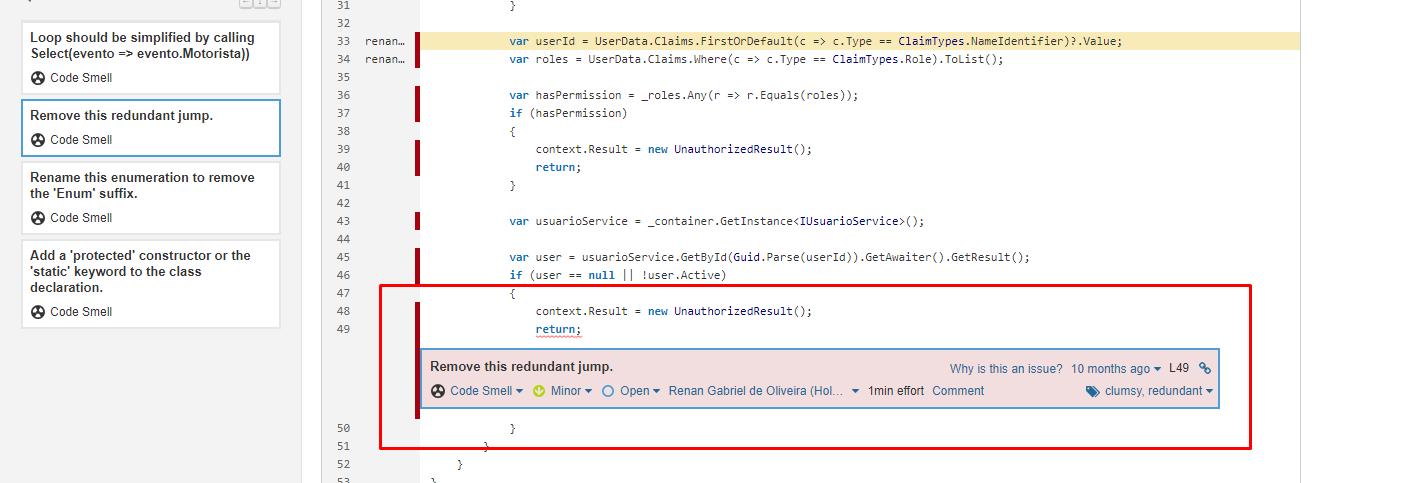Change assignee Renan Gabriel de Oliveira dropdown
The width and height of the screenshot is (1411, 483).
click(x=763, y=391)
